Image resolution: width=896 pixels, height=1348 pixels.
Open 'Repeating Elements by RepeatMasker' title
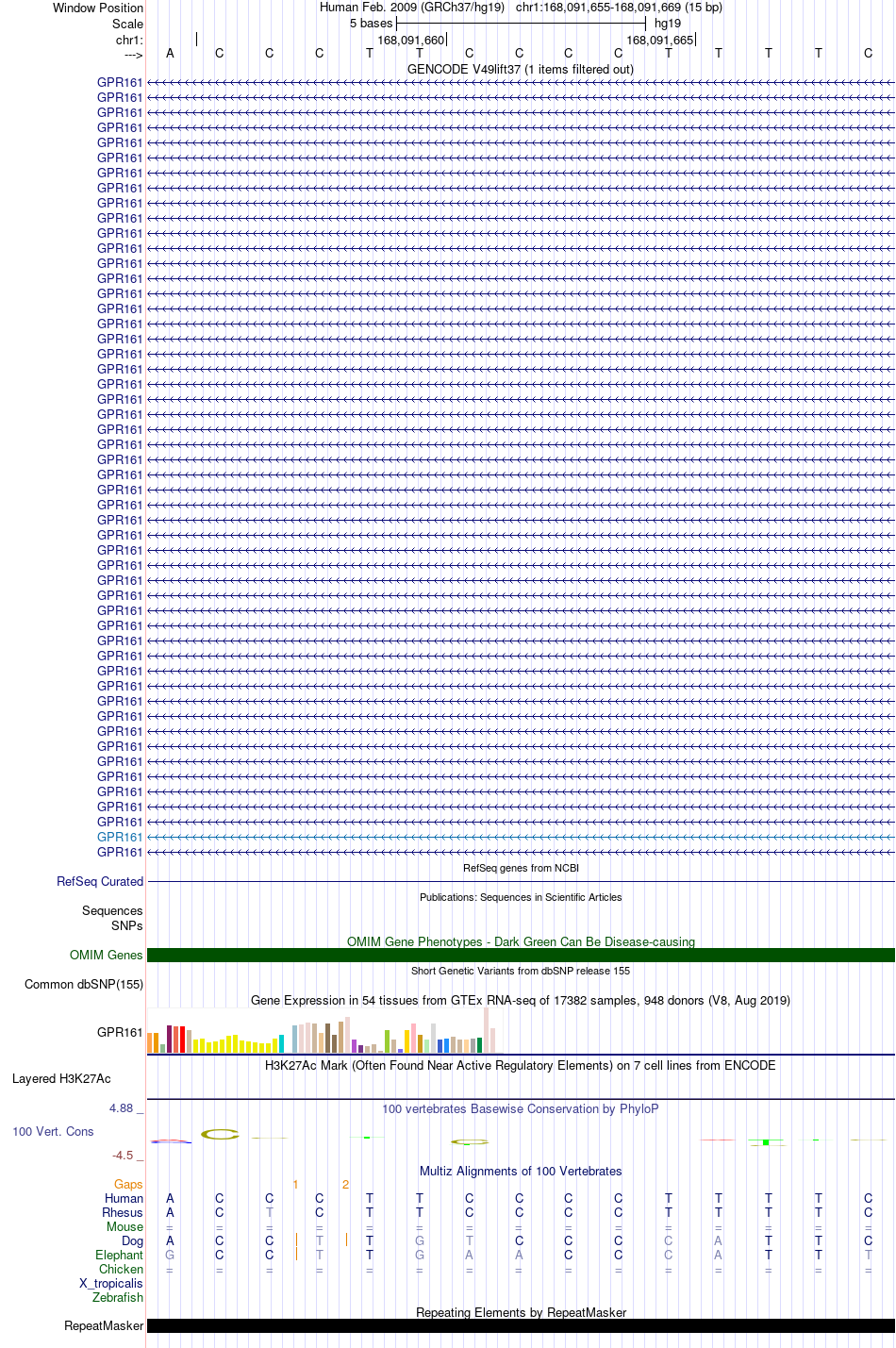point(521,1312)
